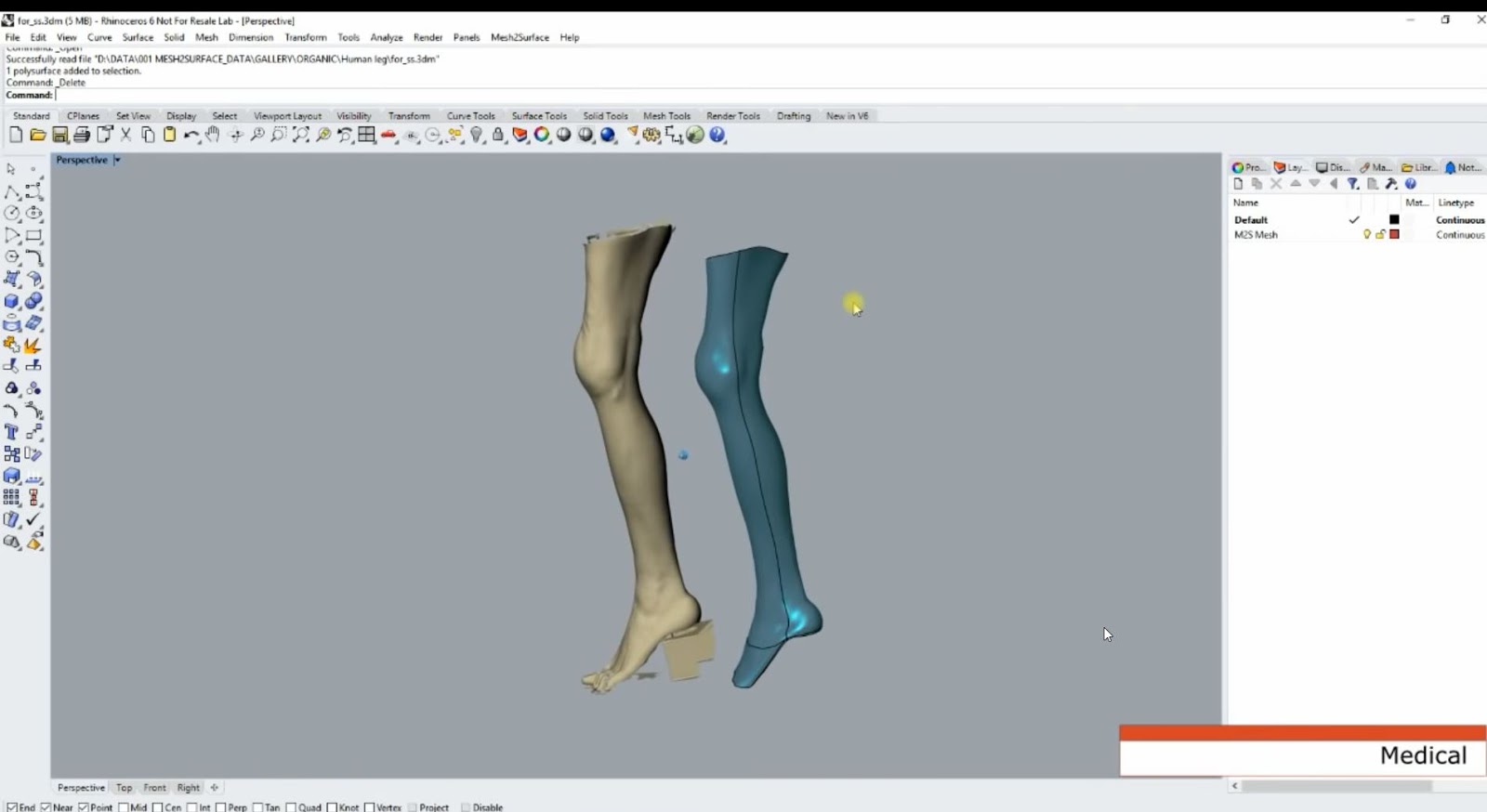The image size is (1487, 812).
Task: Select the Text object tool in sidebar
Action: tap(12, 432)
